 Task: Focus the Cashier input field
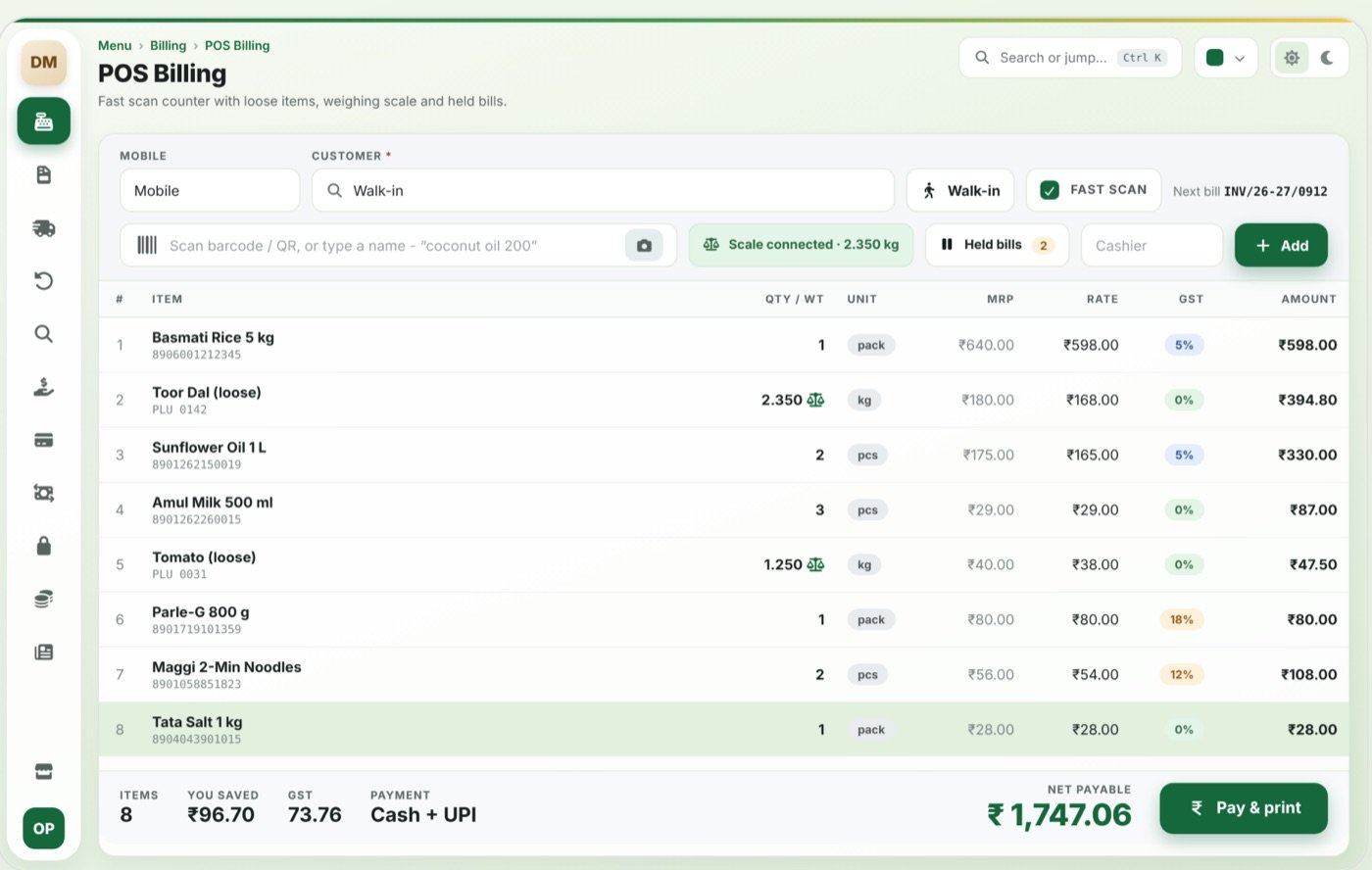pyautogui.click(x=1151, y=245)
